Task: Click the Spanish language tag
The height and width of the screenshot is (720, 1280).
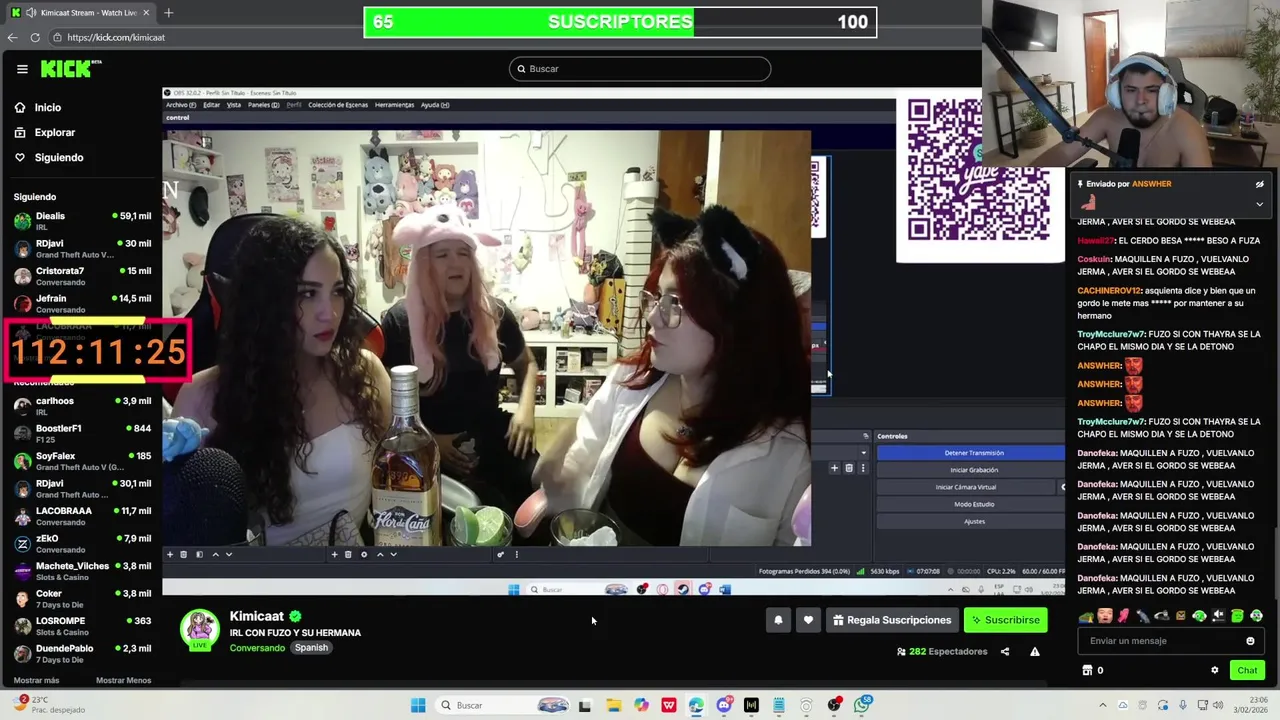Action: [x=311, y=648]
